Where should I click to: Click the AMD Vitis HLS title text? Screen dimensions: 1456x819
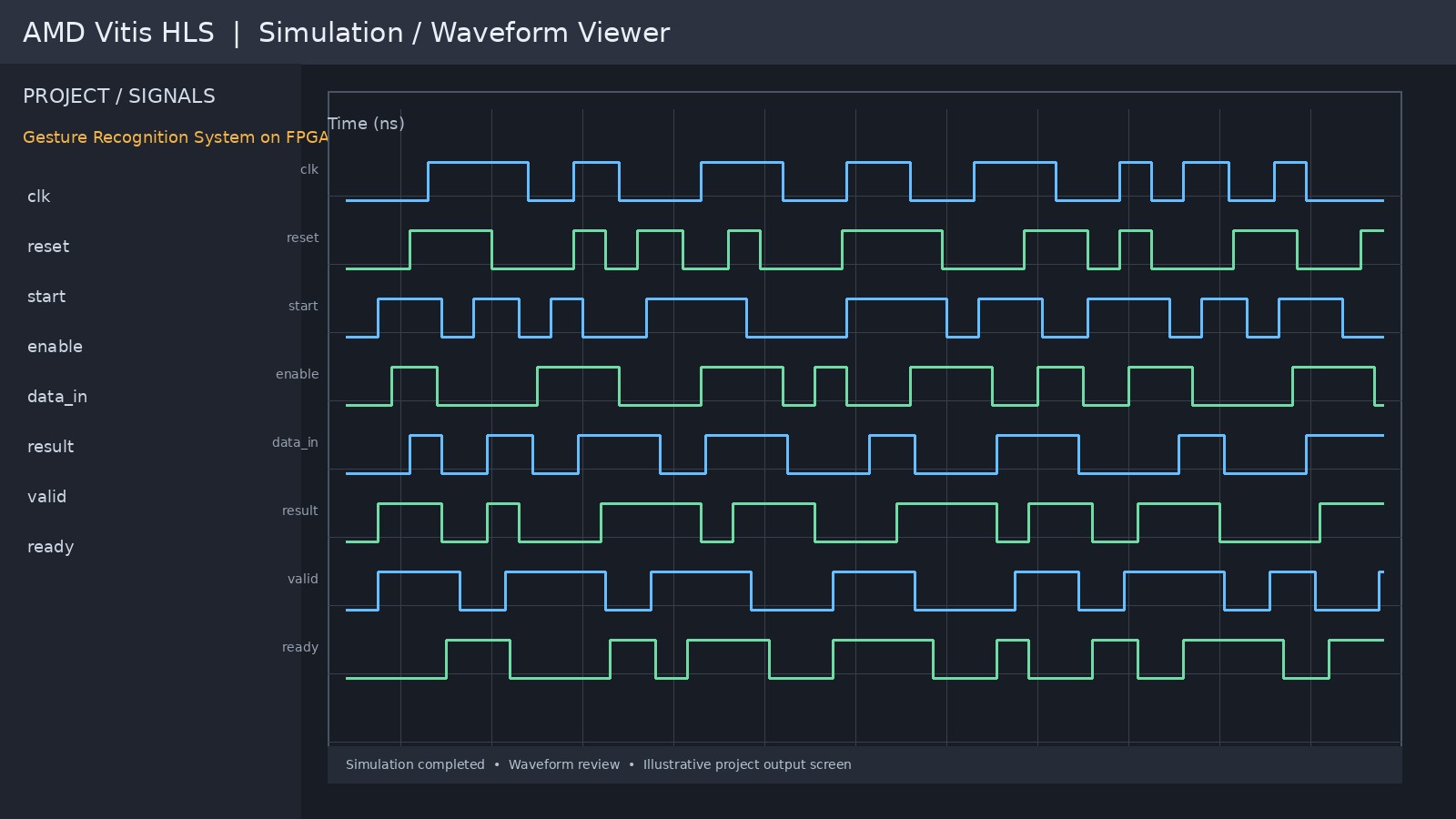point(118,33)
